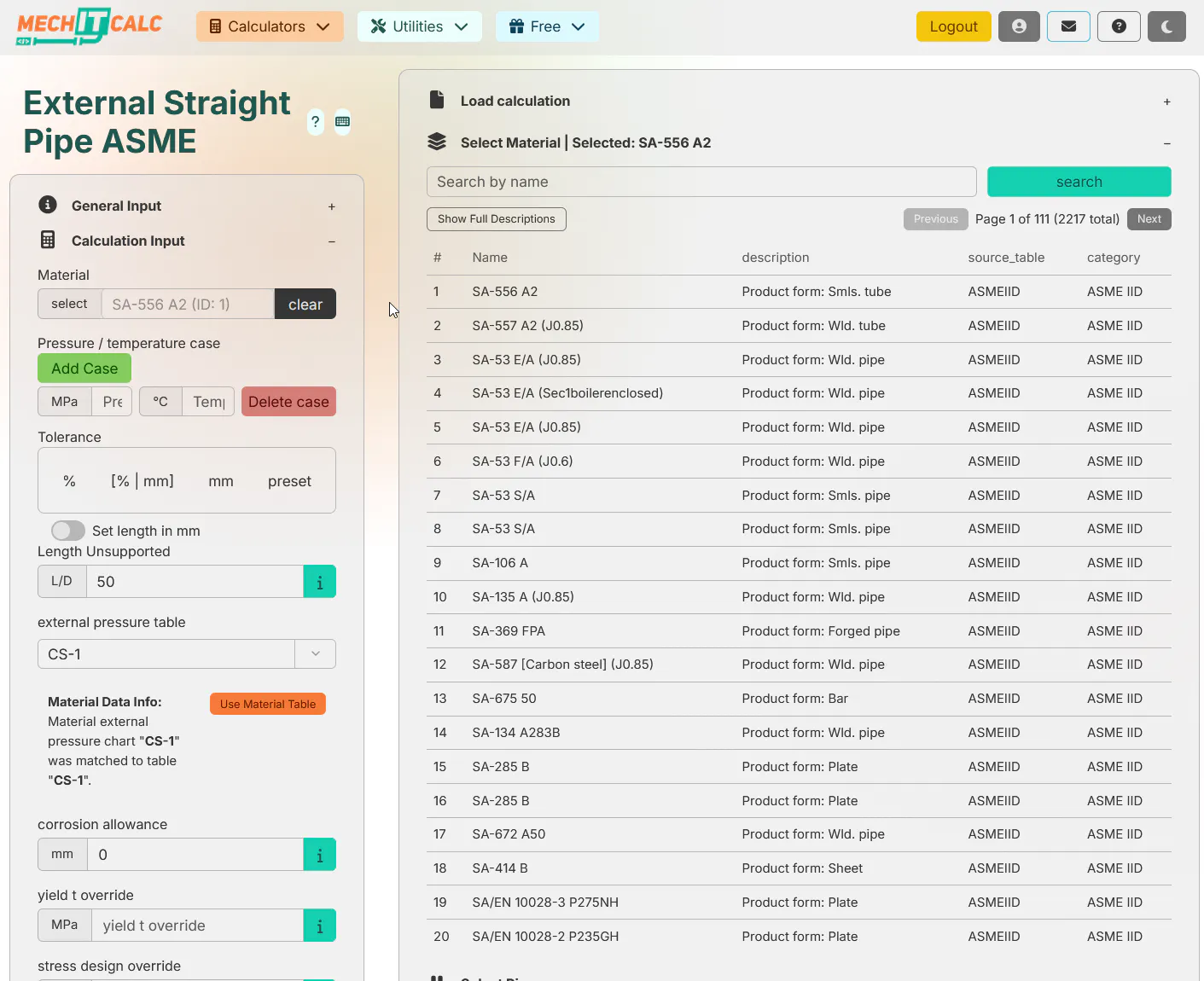Viewport: 1204px width, 981px height.
Task: Collapse the Calculation Input section
Action: tap(332, 241)
